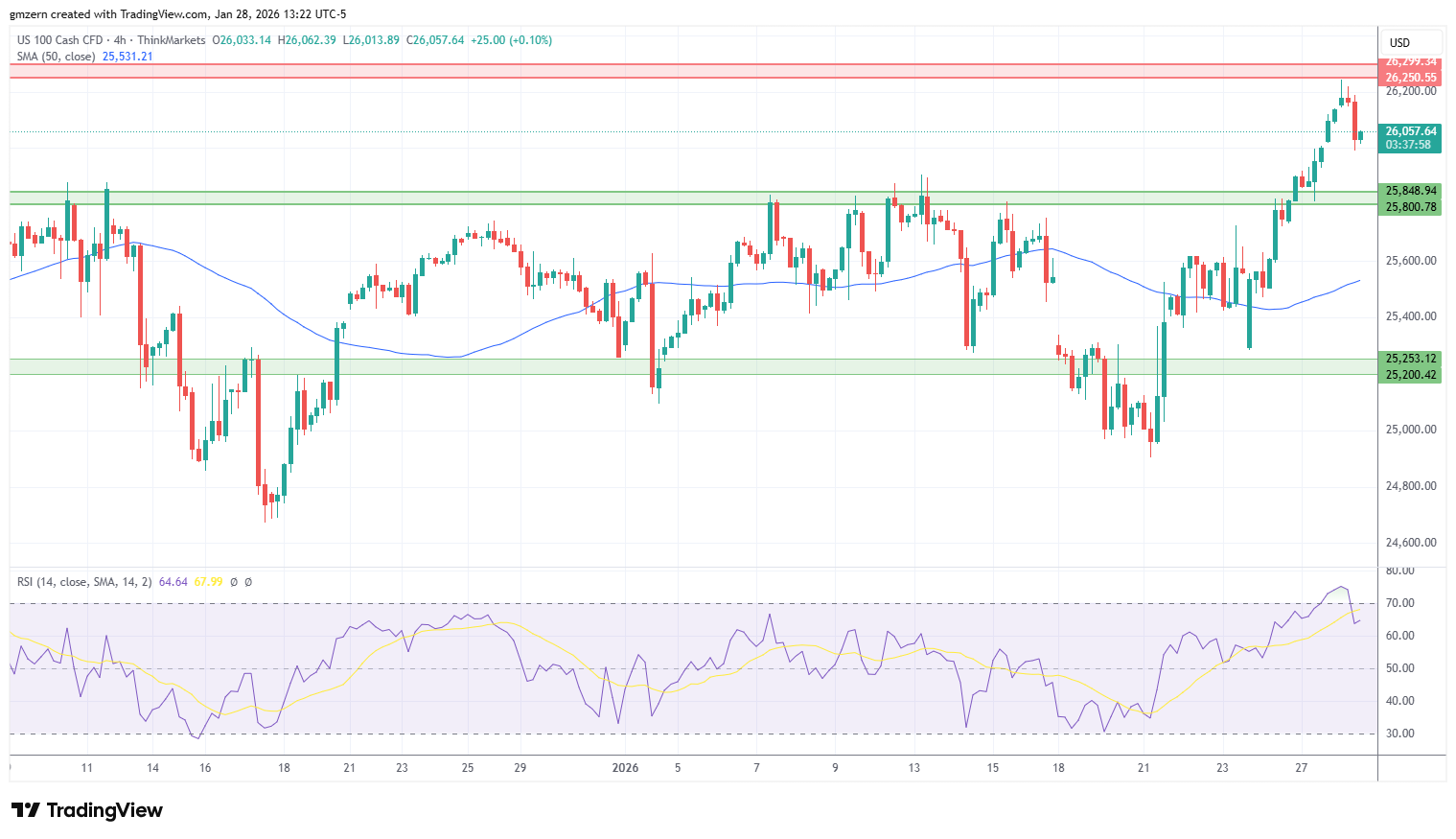Viewport: 1456px width, 839px height.
Task: Click the green 25,200.42 price label
Action: pos(1410,375)
